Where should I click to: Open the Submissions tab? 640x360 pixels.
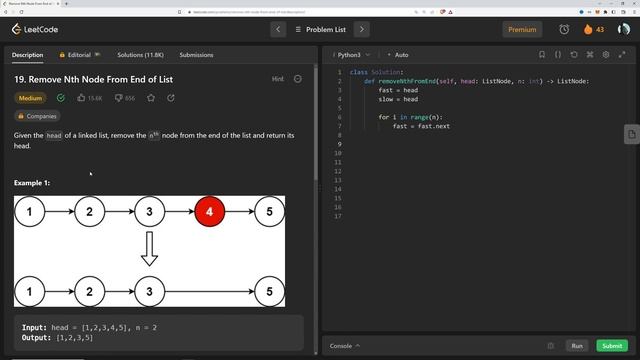(196, 55)
